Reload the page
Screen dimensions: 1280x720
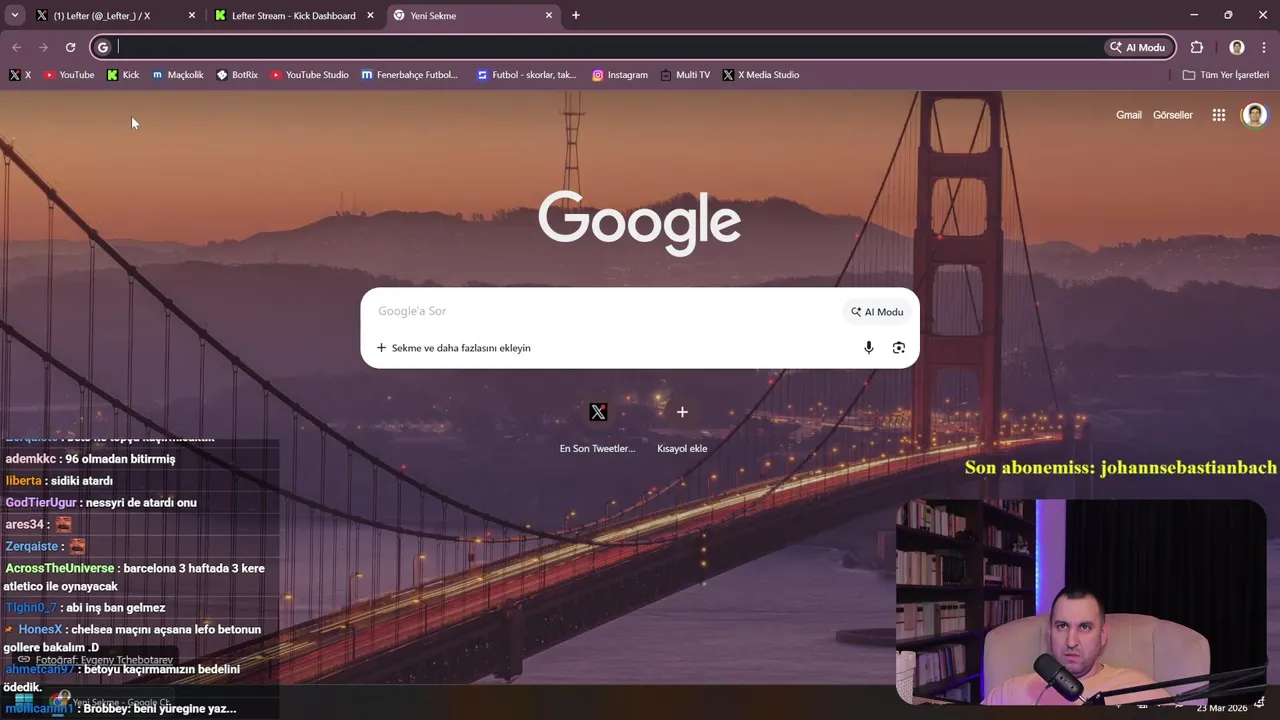coord(70,47)
